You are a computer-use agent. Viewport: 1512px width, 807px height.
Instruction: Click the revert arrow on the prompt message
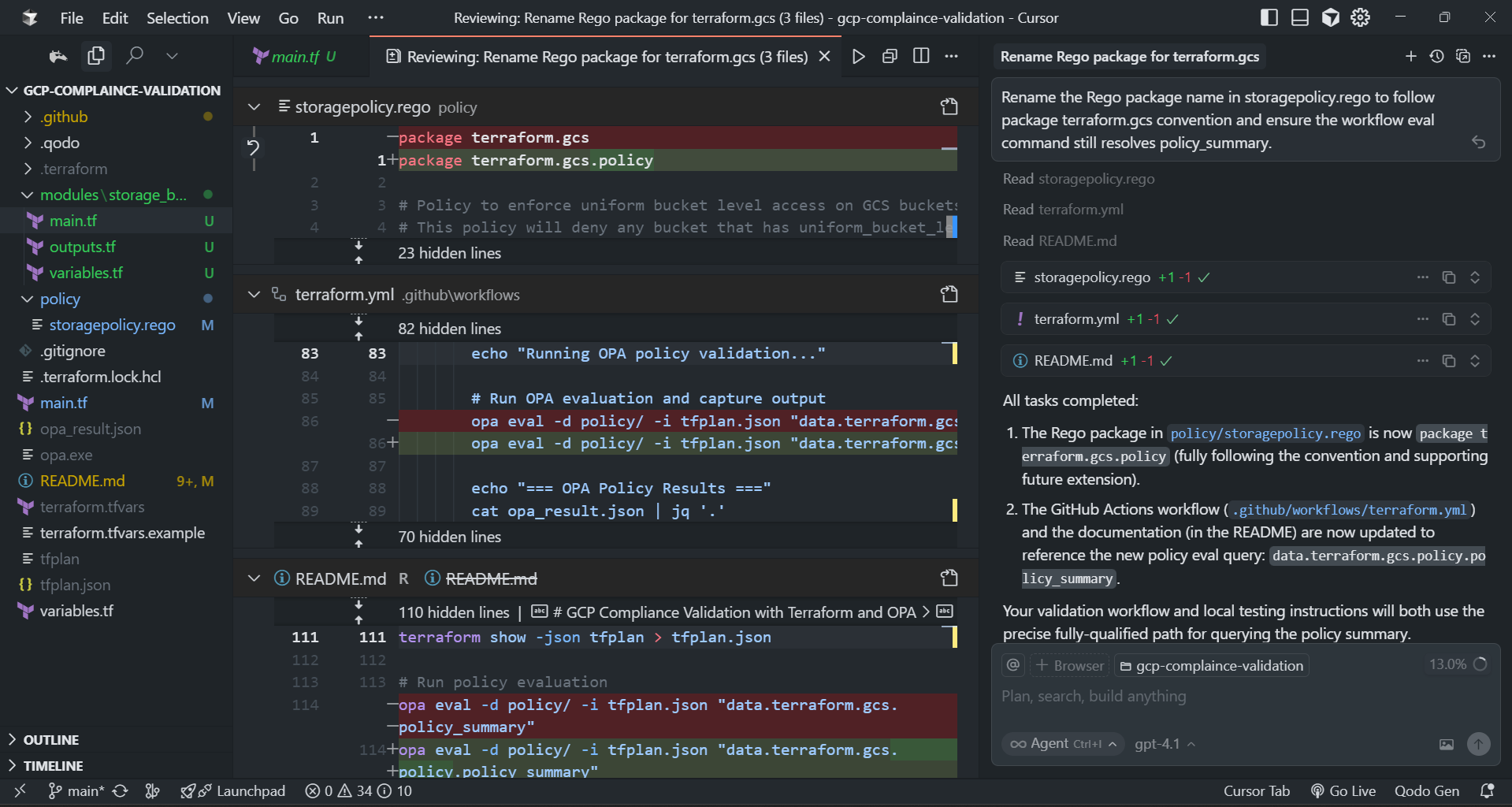pos(1479,142)
